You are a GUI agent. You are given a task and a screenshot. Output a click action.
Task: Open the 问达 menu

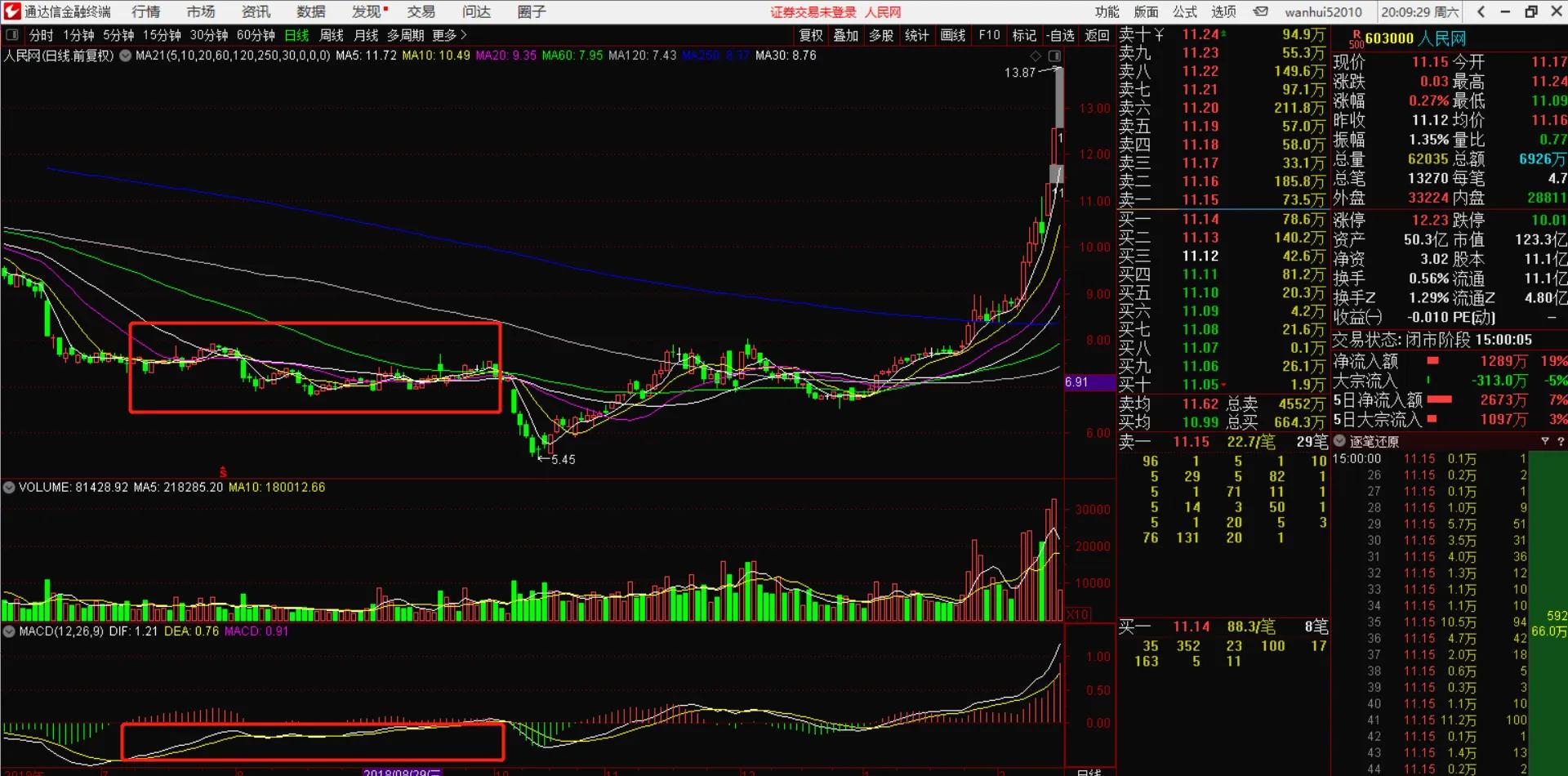pyautogui.click(x=477, y=11)
